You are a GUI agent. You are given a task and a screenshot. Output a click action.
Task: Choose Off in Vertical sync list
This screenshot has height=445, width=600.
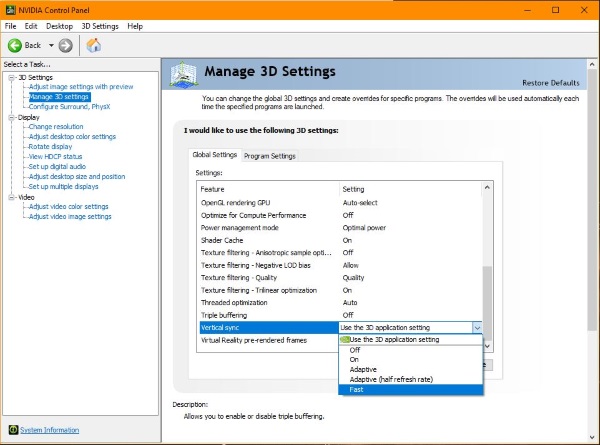click(411, 350)
